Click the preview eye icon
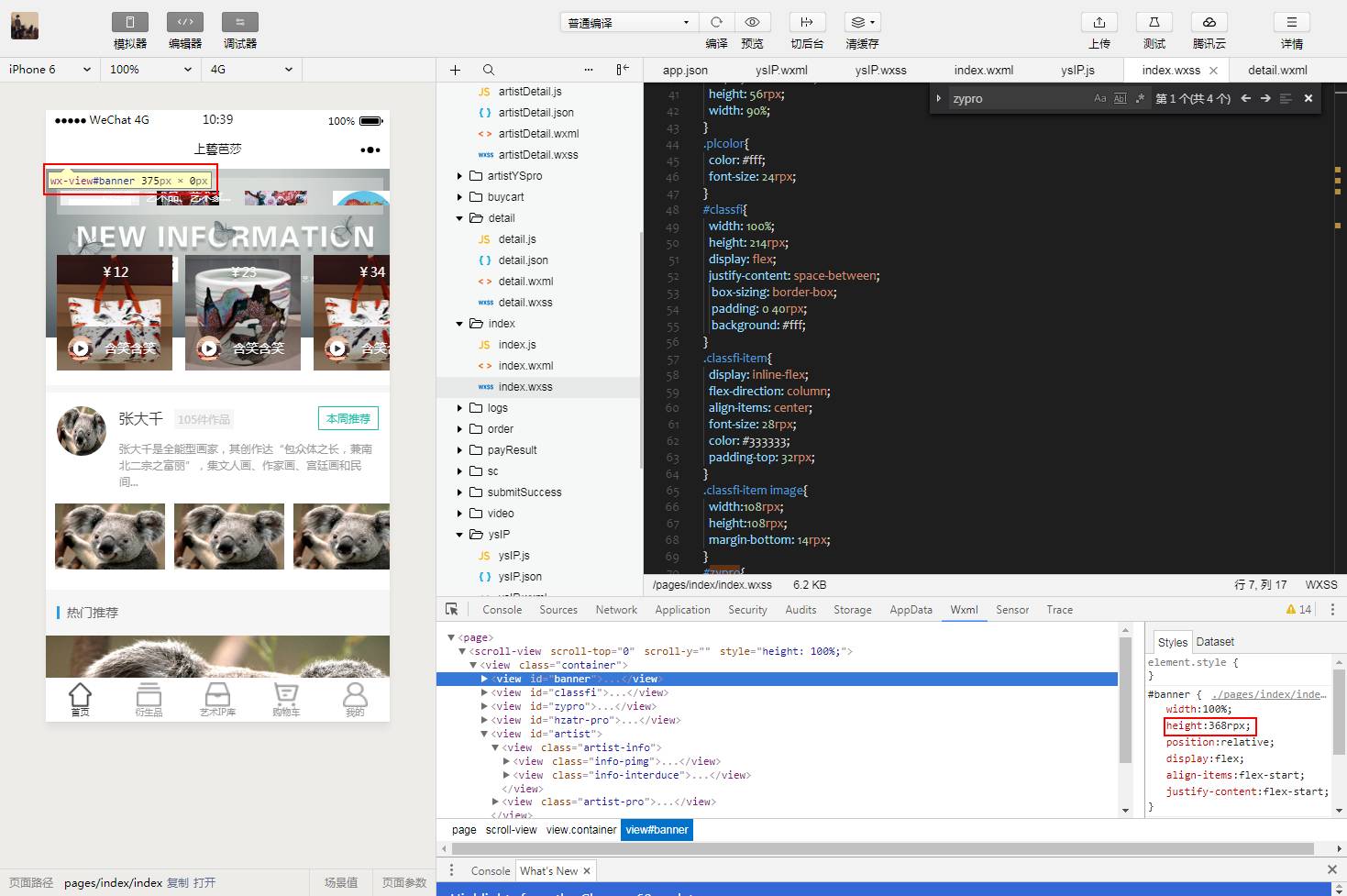The image size is (1347, 896). pyautogui.click(x=752, y=23)
